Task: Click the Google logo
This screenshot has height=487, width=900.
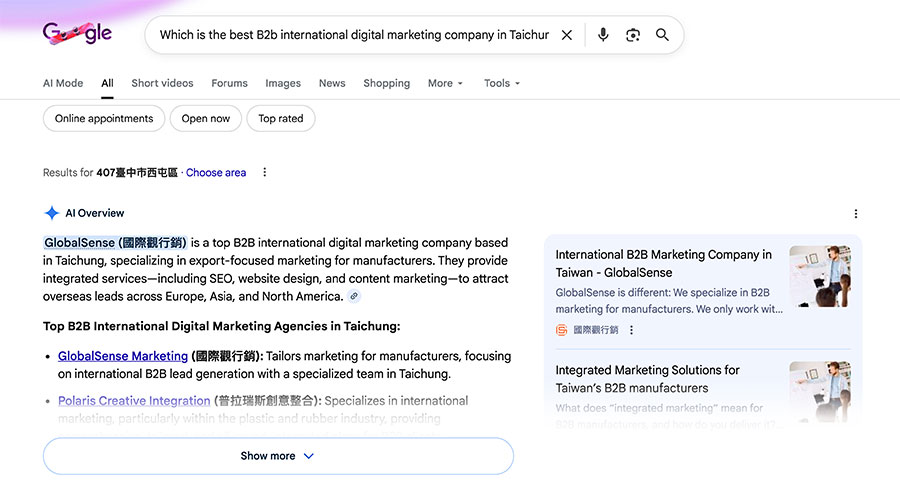Action: pyautogui.click(x=77, y=33)
